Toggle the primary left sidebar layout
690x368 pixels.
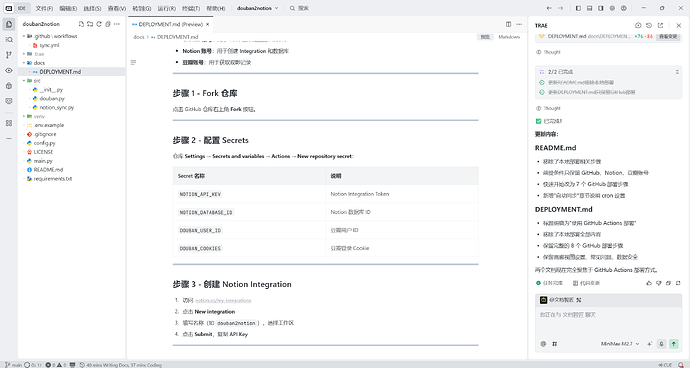(578, 8)
